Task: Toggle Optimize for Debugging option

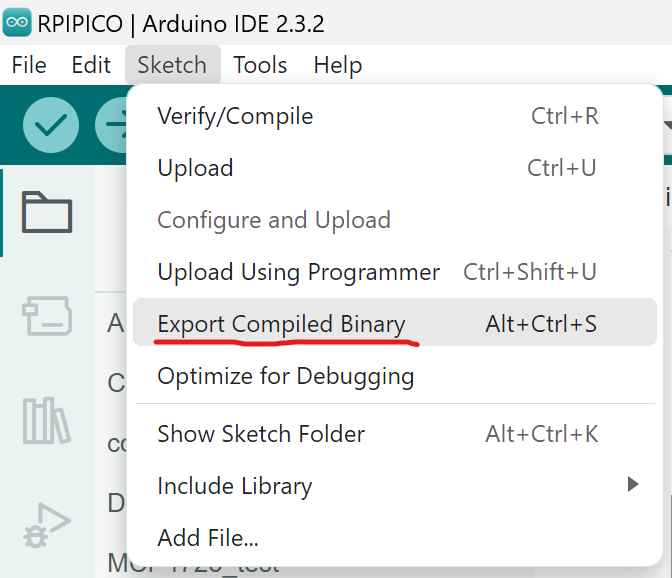Action: click(x=395, y=376)
